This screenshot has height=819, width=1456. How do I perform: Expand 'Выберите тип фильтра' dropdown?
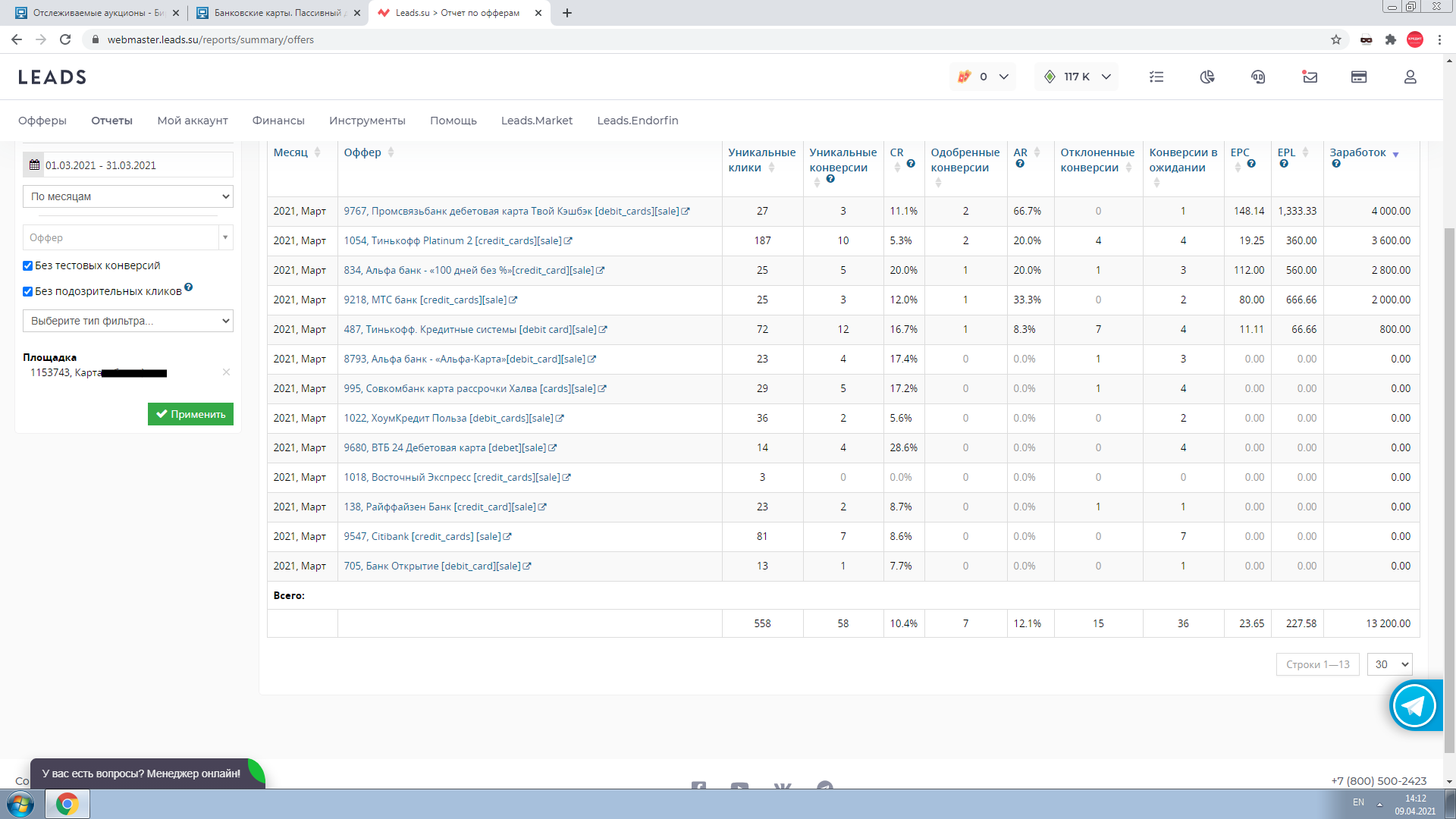128,321
